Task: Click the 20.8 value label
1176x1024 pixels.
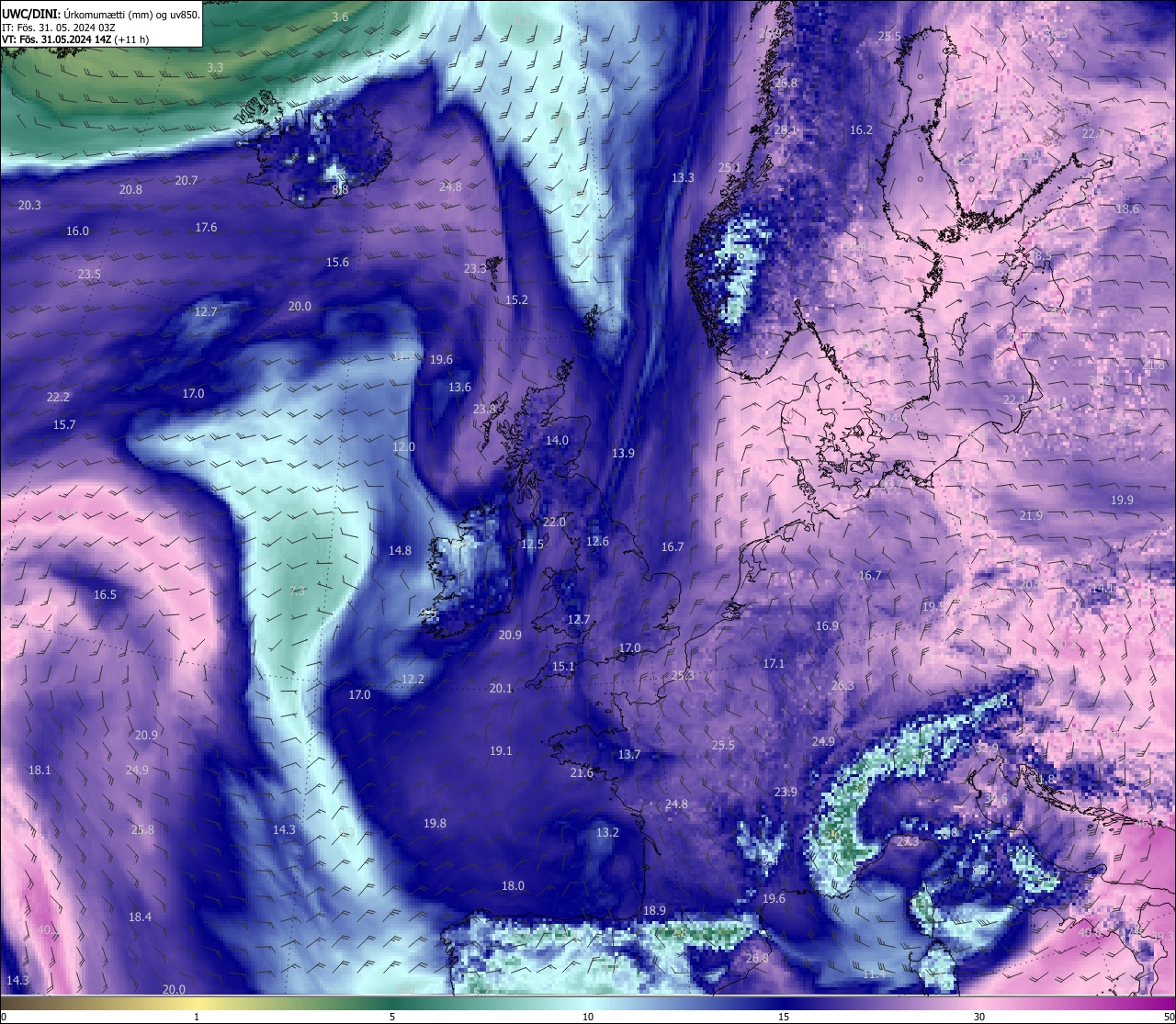Action: tap(130, 189)
